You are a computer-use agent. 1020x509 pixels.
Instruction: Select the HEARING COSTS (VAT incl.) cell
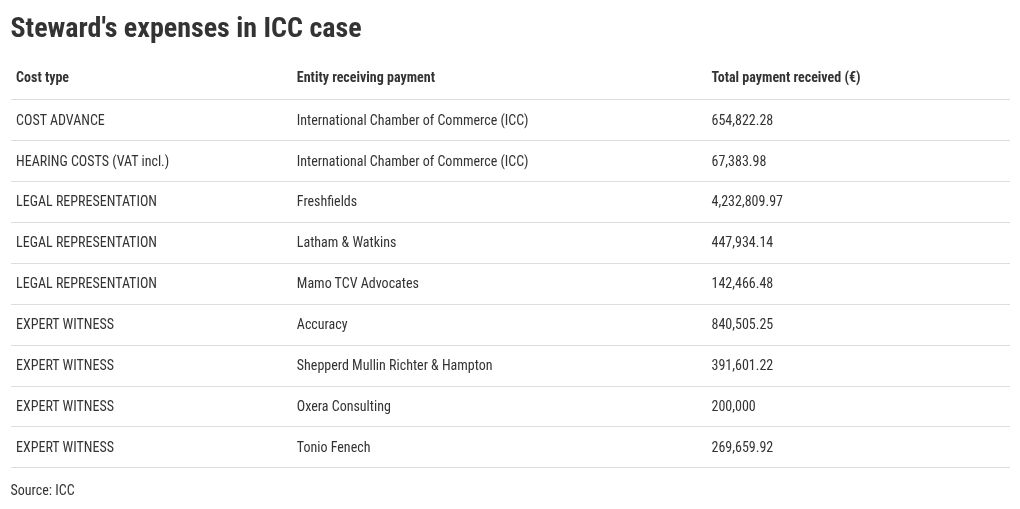pos(92,161)
